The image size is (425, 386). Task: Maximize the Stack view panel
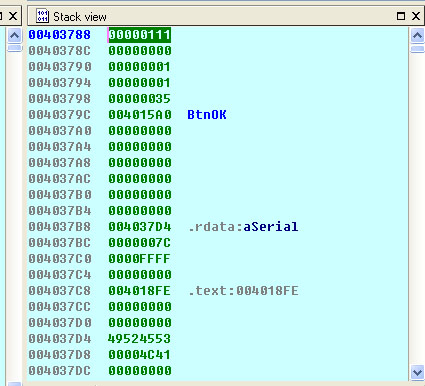point(401,16)
